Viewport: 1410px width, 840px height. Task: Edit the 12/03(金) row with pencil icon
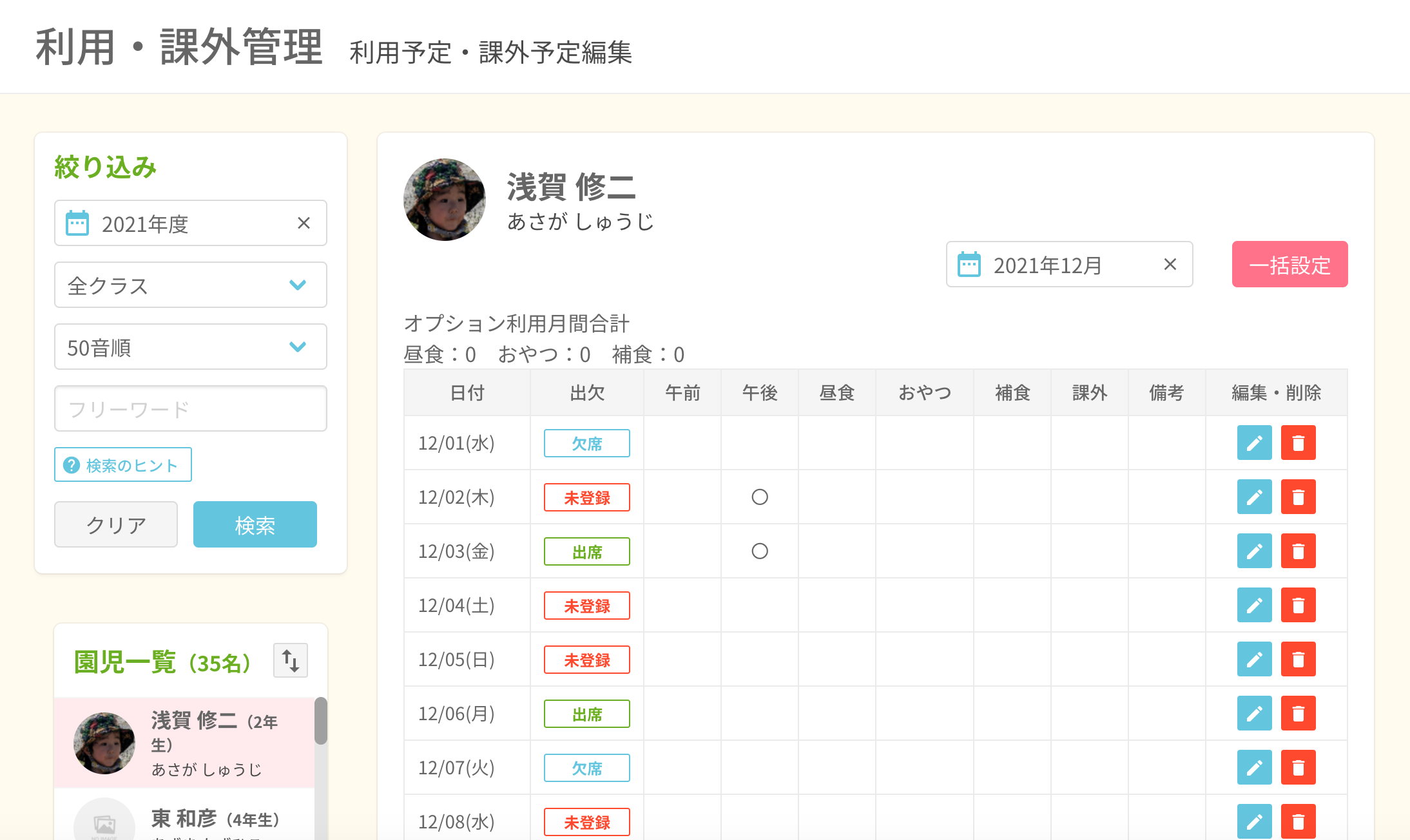(x=1254, y=551)
